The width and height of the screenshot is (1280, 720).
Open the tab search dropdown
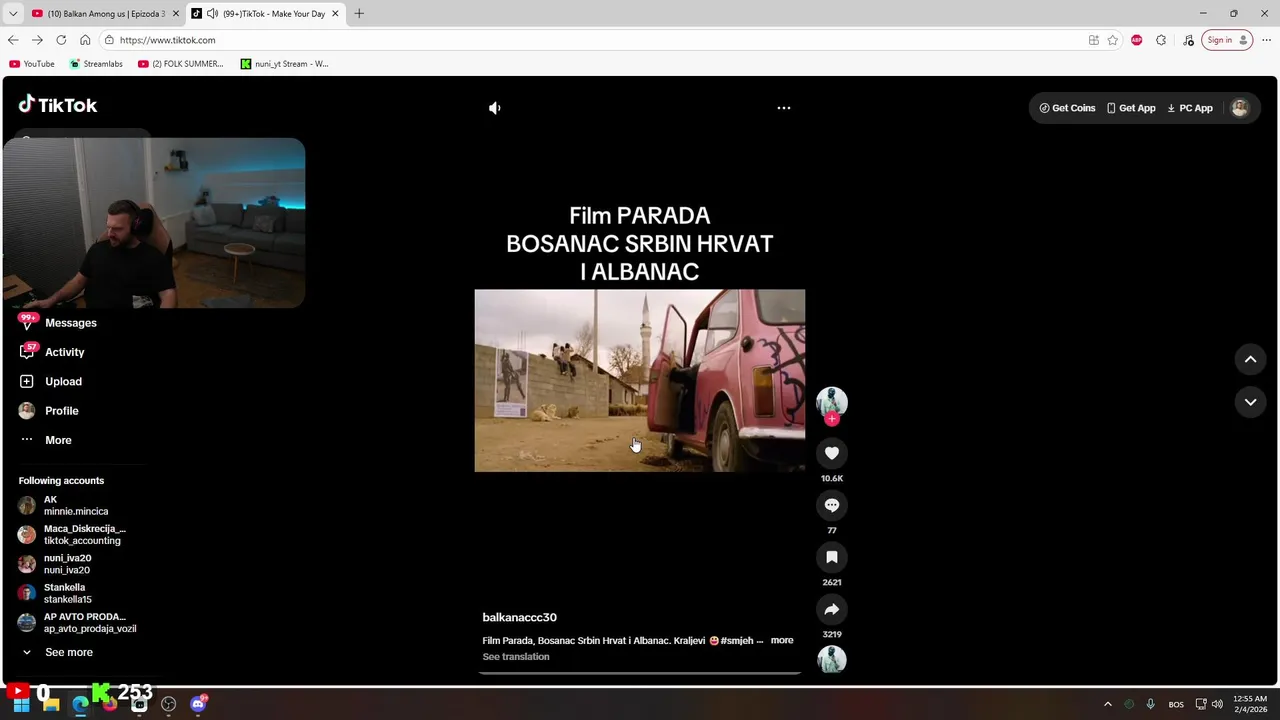[13, 13]
